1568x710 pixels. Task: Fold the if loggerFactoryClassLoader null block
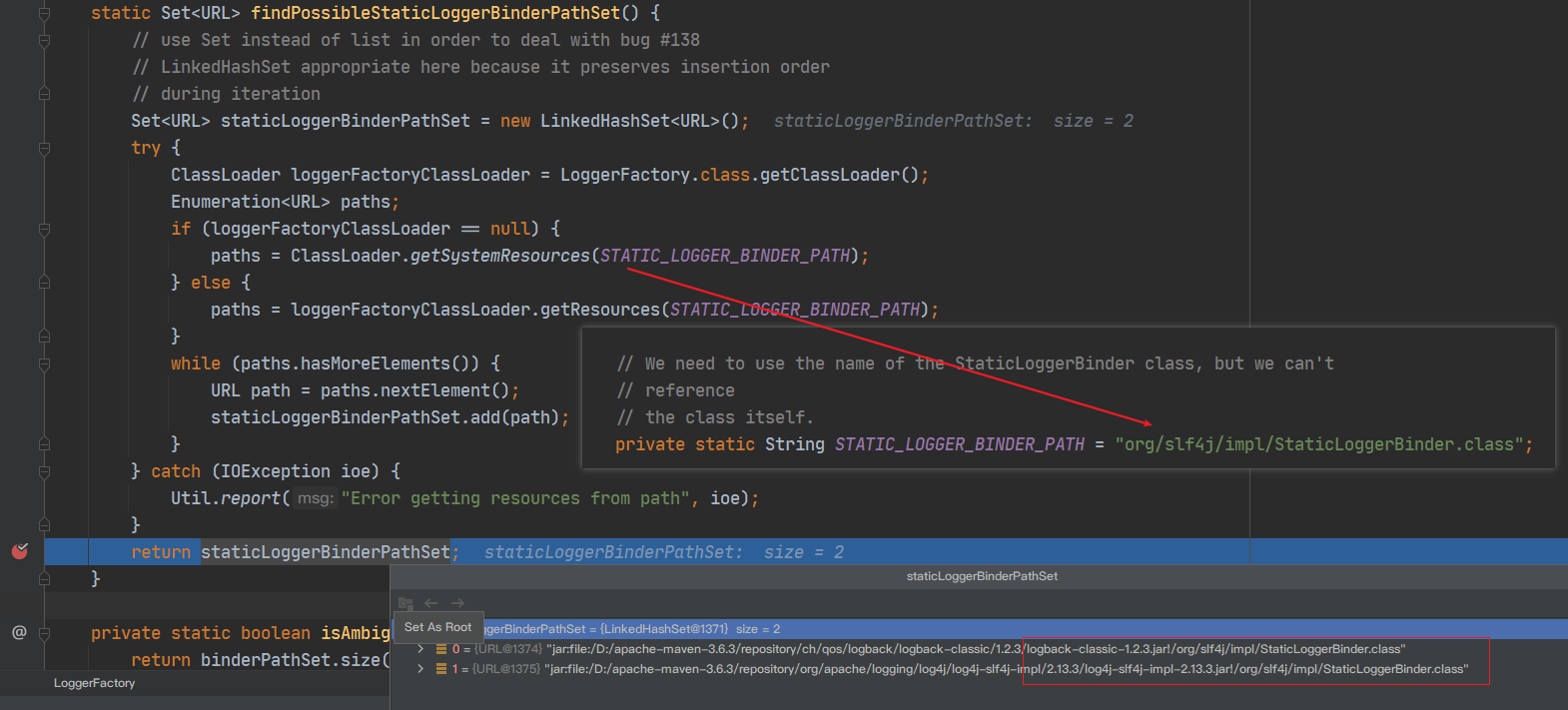coord(44,230)
